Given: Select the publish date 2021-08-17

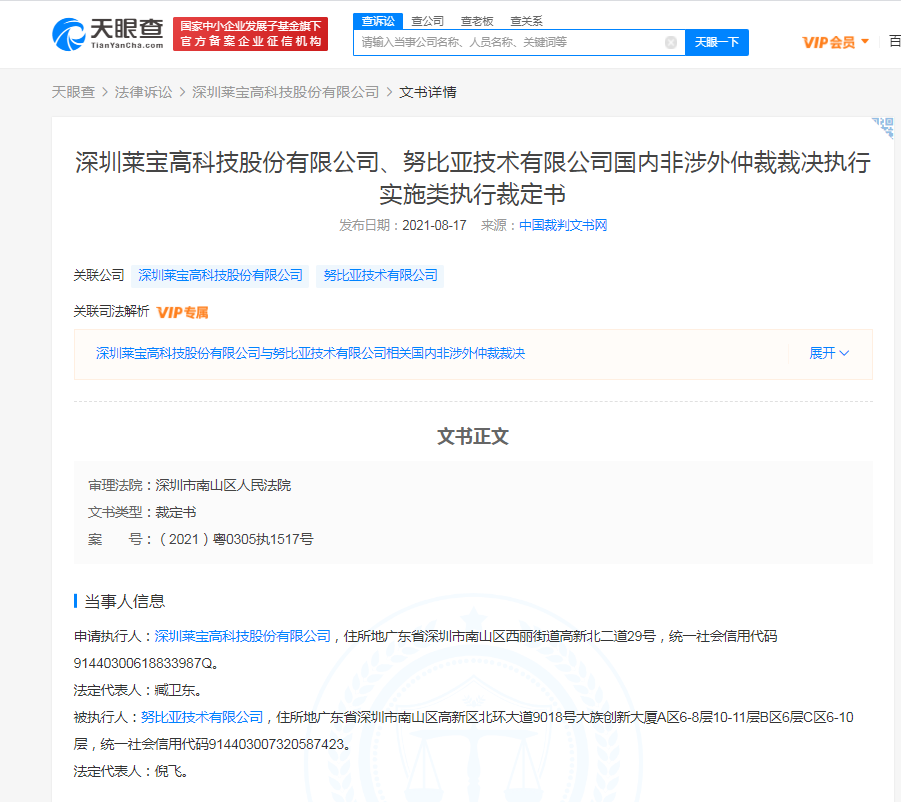Looking at the screenshot, I should tap(434, 225).
